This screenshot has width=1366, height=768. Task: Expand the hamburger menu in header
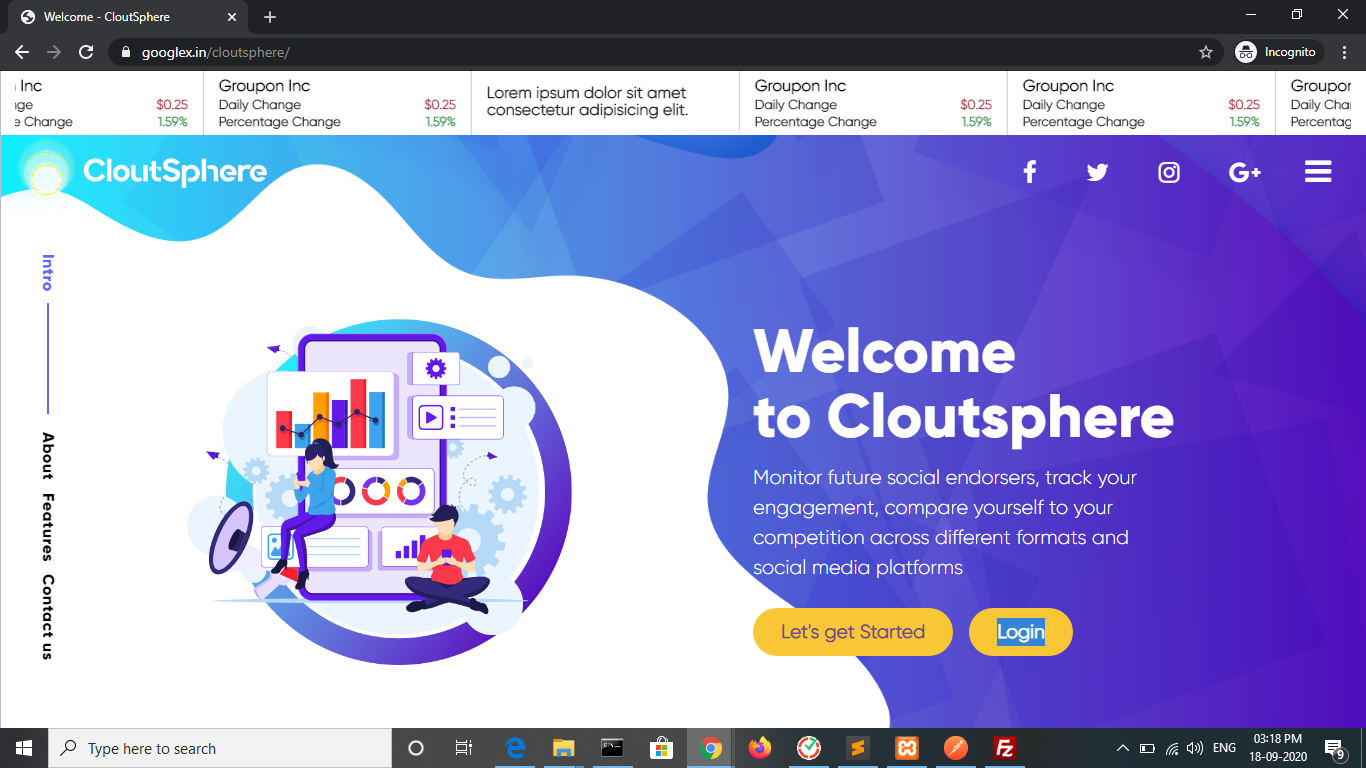tap(1318, 172)
